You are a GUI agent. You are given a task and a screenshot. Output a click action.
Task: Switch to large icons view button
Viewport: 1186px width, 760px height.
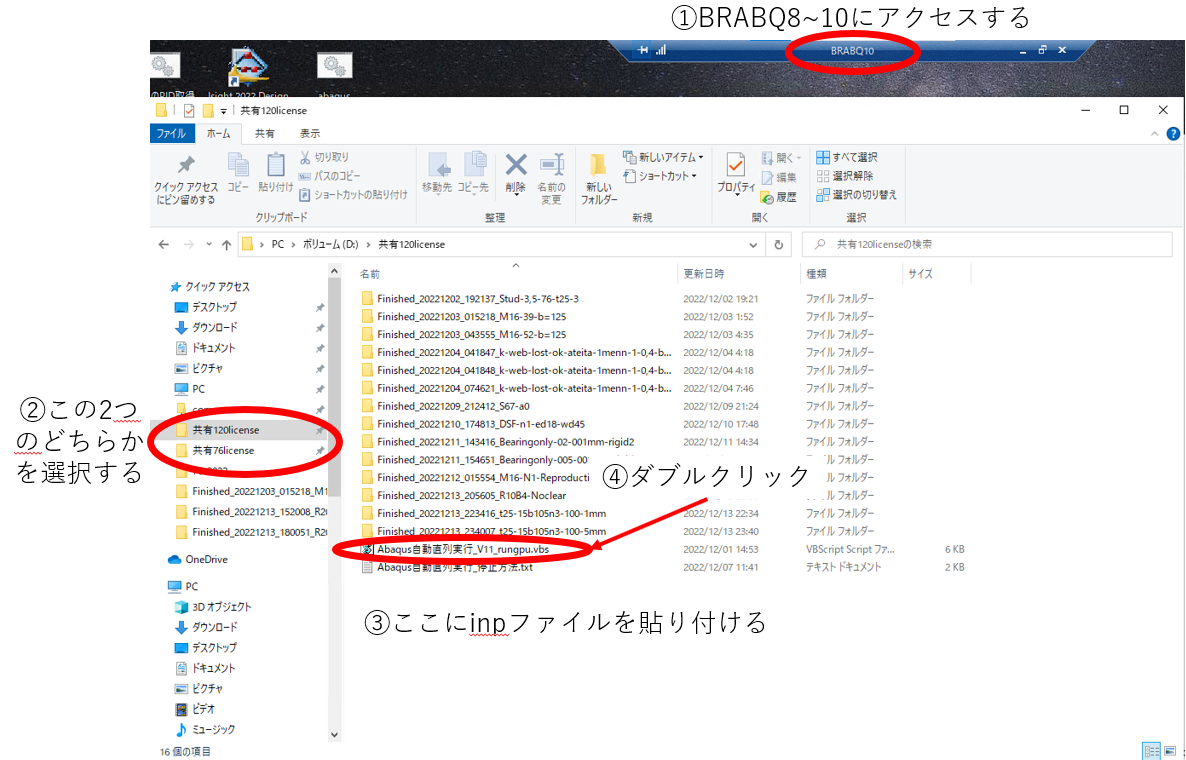click(1169, 751)
